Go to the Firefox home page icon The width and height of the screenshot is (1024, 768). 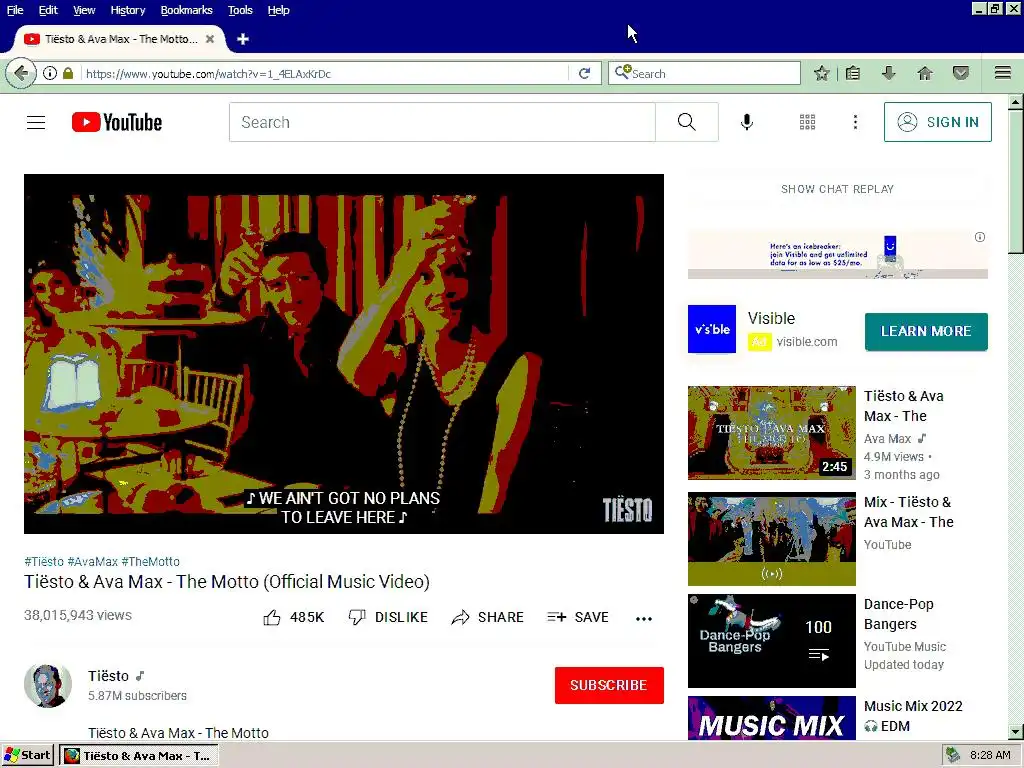(x=925, y=73)
